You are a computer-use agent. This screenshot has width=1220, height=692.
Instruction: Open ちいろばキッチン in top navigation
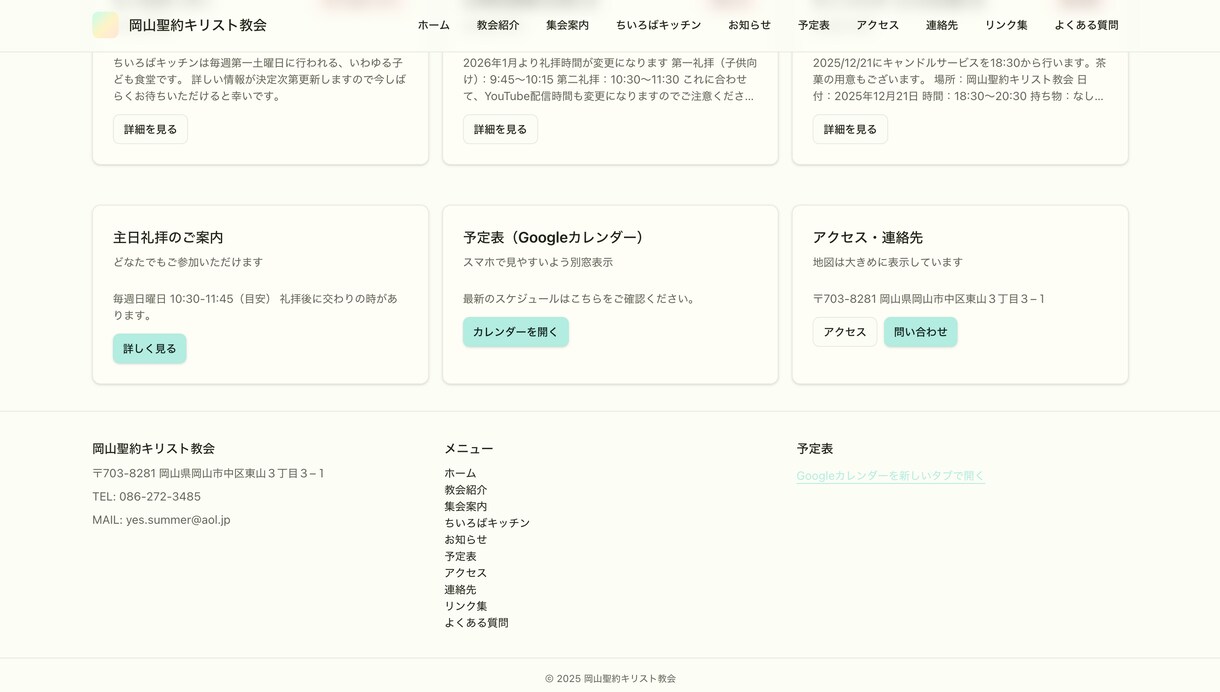pyautogui.click(x=659, y=25)
